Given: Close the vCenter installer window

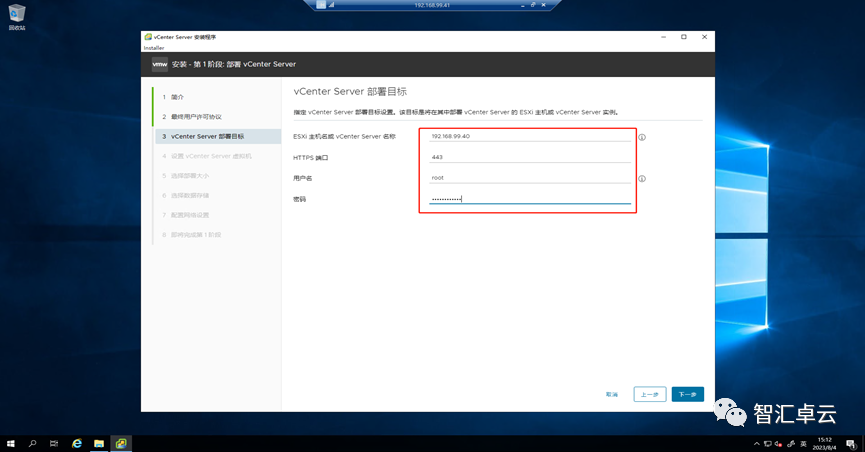Looking at the screenshot, I should tap(704, 37).
